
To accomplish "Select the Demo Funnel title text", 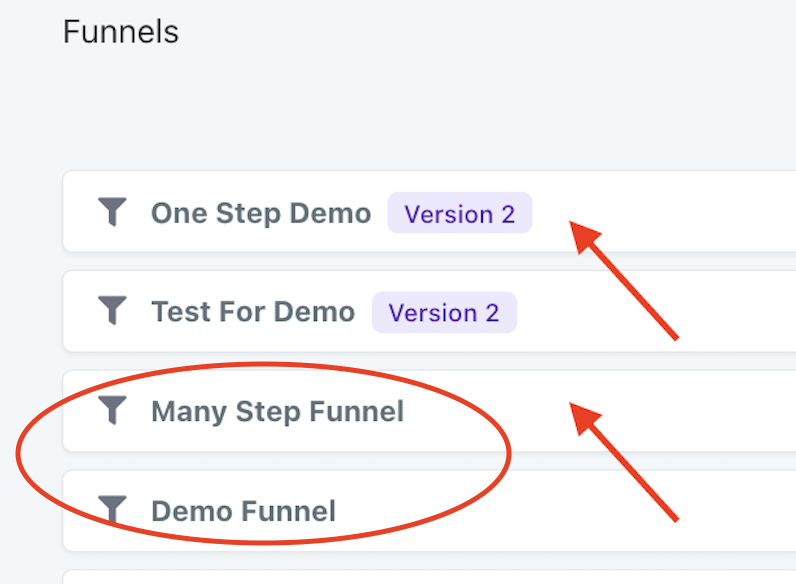I will pos(243,511).
